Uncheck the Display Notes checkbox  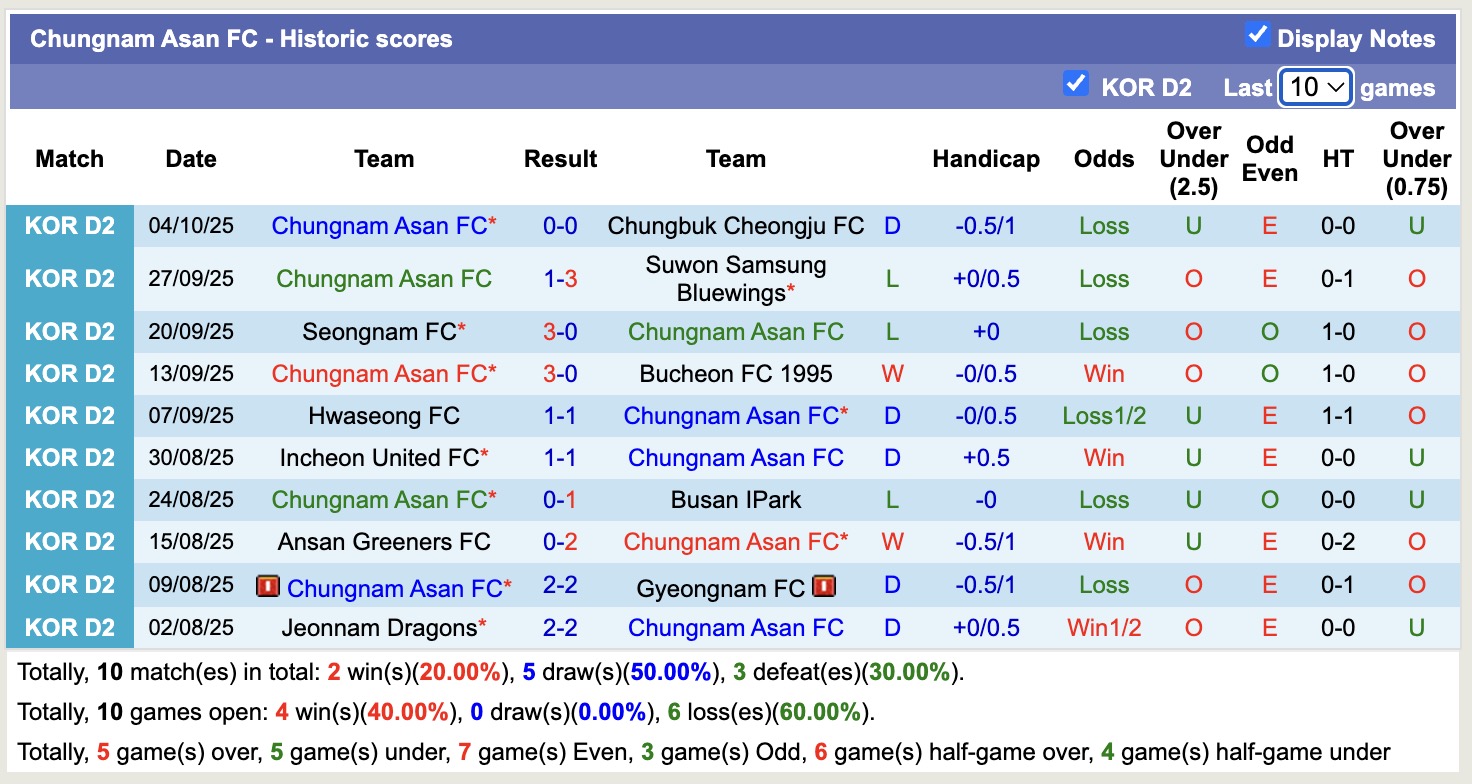[x=1256, y=33]
